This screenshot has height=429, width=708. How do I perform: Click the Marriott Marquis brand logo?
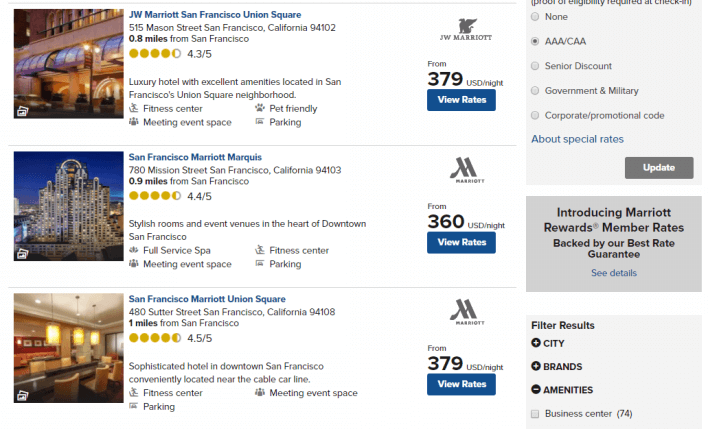[x=461, y=170]
